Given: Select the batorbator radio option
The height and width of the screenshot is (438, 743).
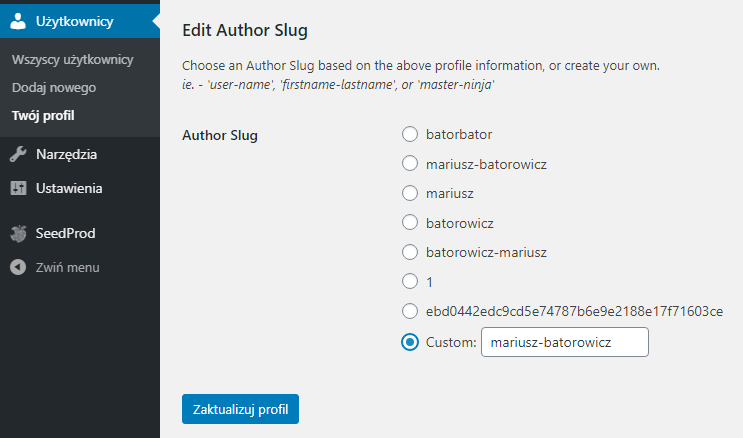Looking at the screenshot, I should tap(409, 134).
